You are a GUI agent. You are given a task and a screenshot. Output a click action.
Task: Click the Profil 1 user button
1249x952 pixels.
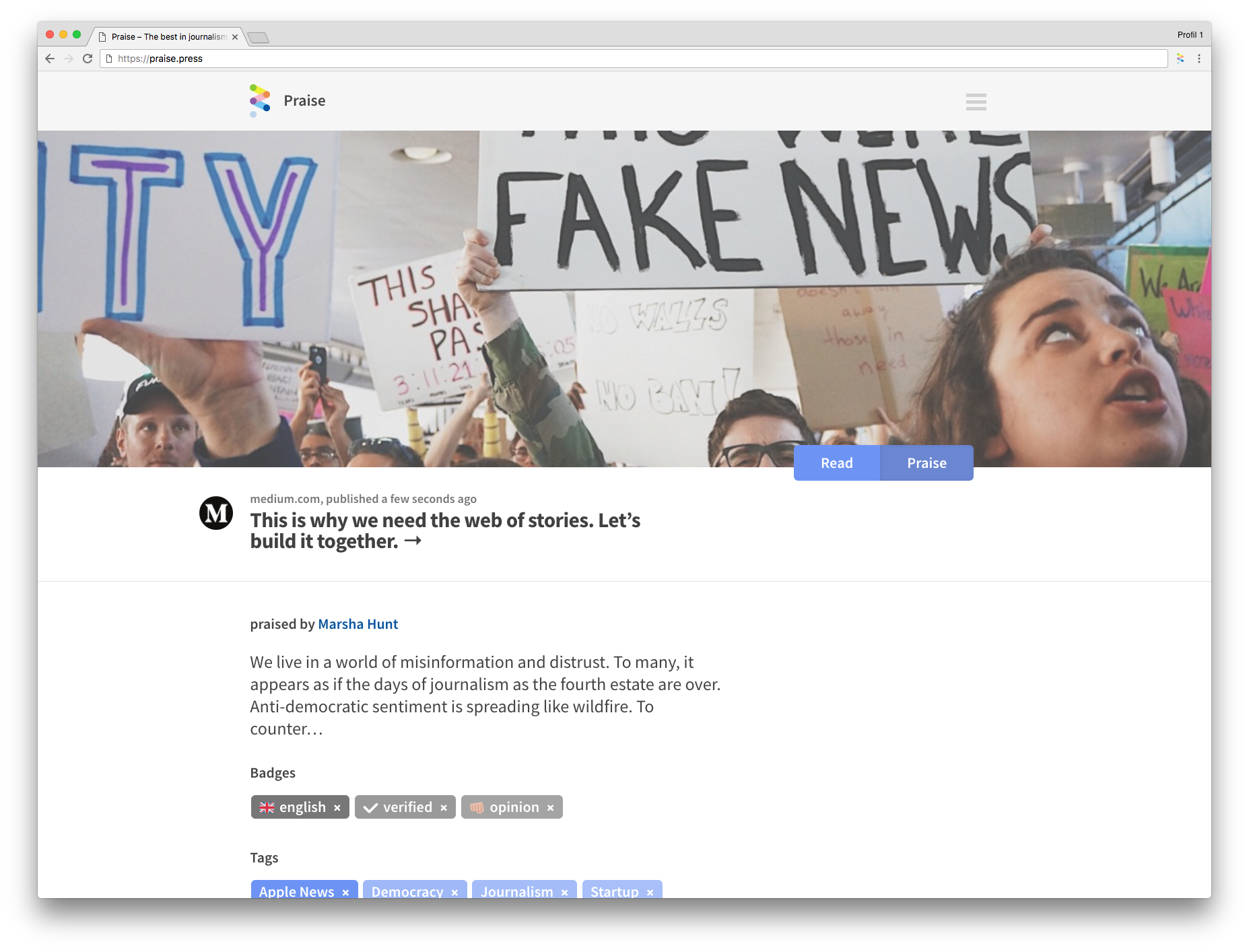1190,35
